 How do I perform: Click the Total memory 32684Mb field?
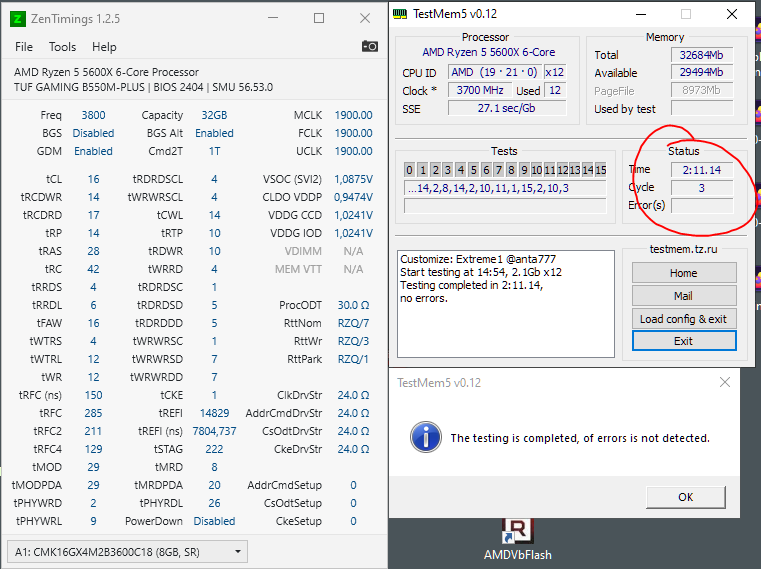701,55
